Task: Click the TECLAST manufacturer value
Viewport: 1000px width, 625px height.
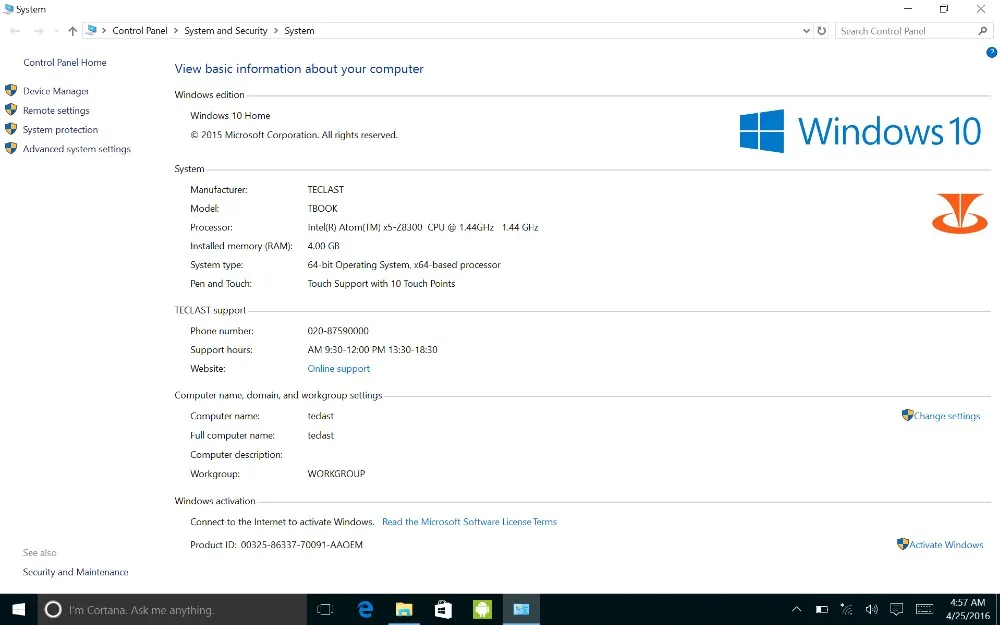Action: pyautogui.click(x=326, y=189)
